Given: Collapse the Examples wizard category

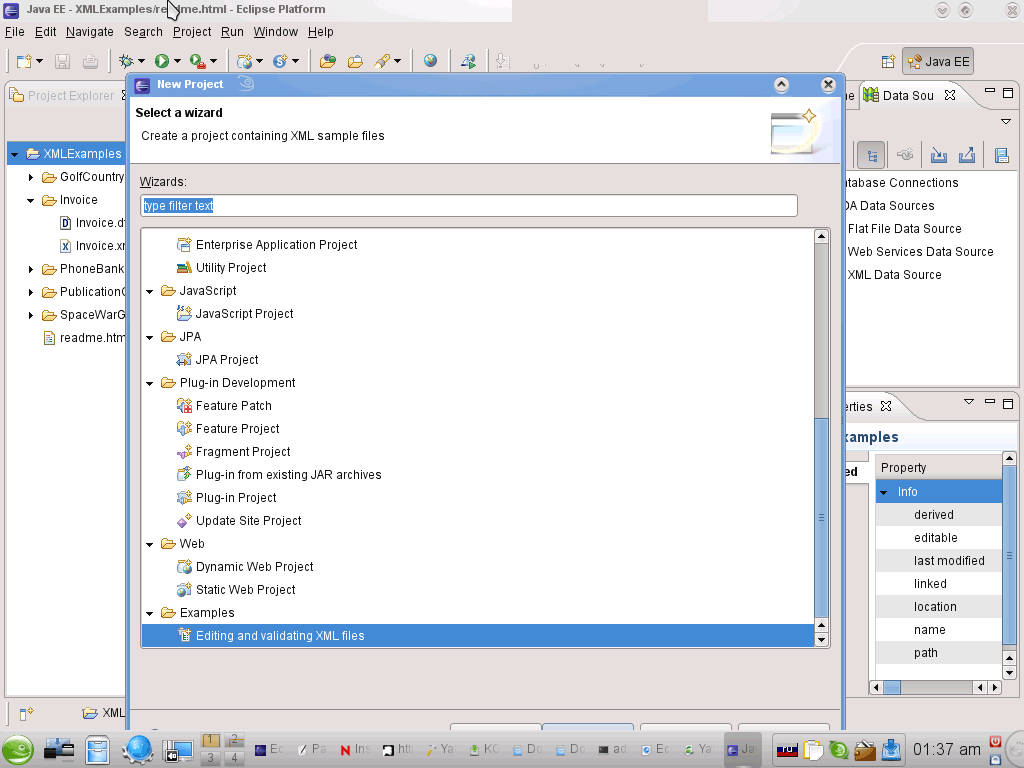Looking at the screenshot, I should coord(150,613).
